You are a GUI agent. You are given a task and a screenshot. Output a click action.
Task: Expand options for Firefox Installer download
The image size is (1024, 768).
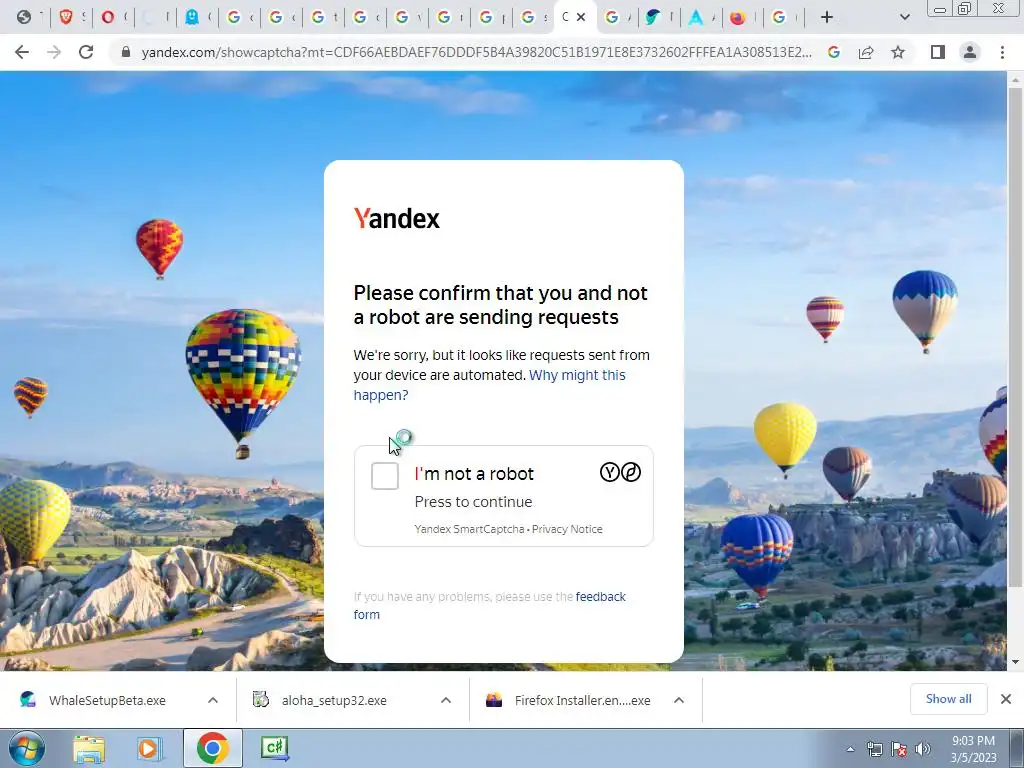679,700
